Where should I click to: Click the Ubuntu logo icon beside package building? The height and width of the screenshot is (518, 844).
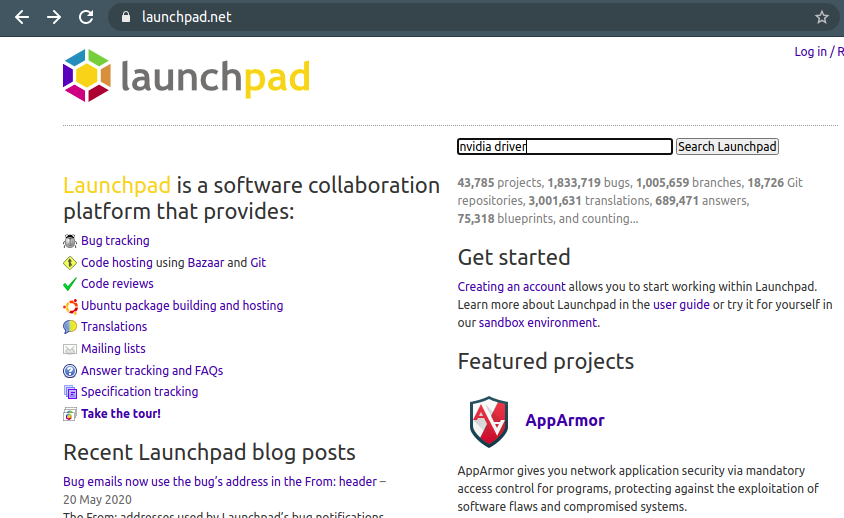click(70, 306)
